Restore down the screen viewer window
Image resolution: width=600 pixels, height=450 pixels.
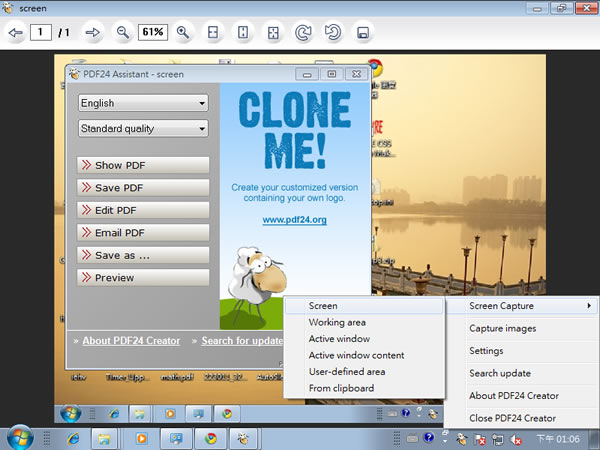coord(561,8)
